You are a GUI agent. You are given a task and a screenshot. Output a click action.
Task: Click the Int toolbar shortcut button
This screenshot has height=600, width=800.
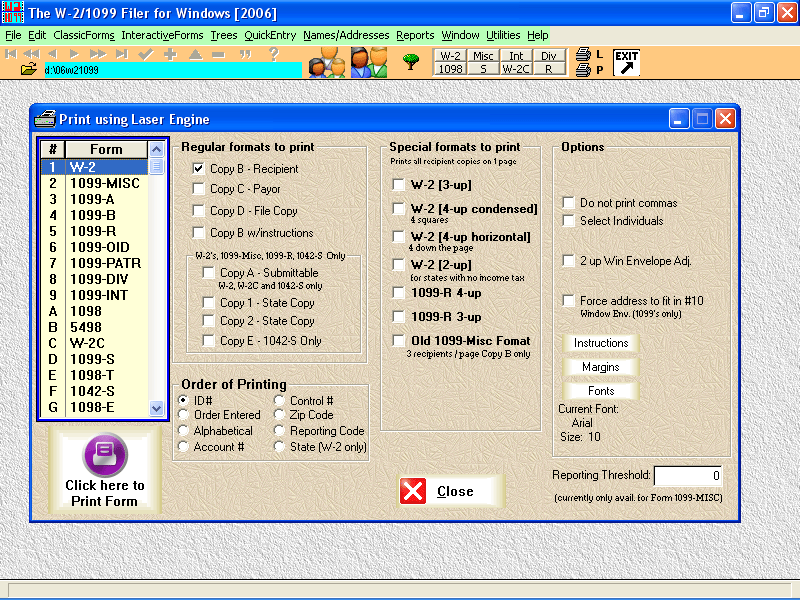point(516,56)
